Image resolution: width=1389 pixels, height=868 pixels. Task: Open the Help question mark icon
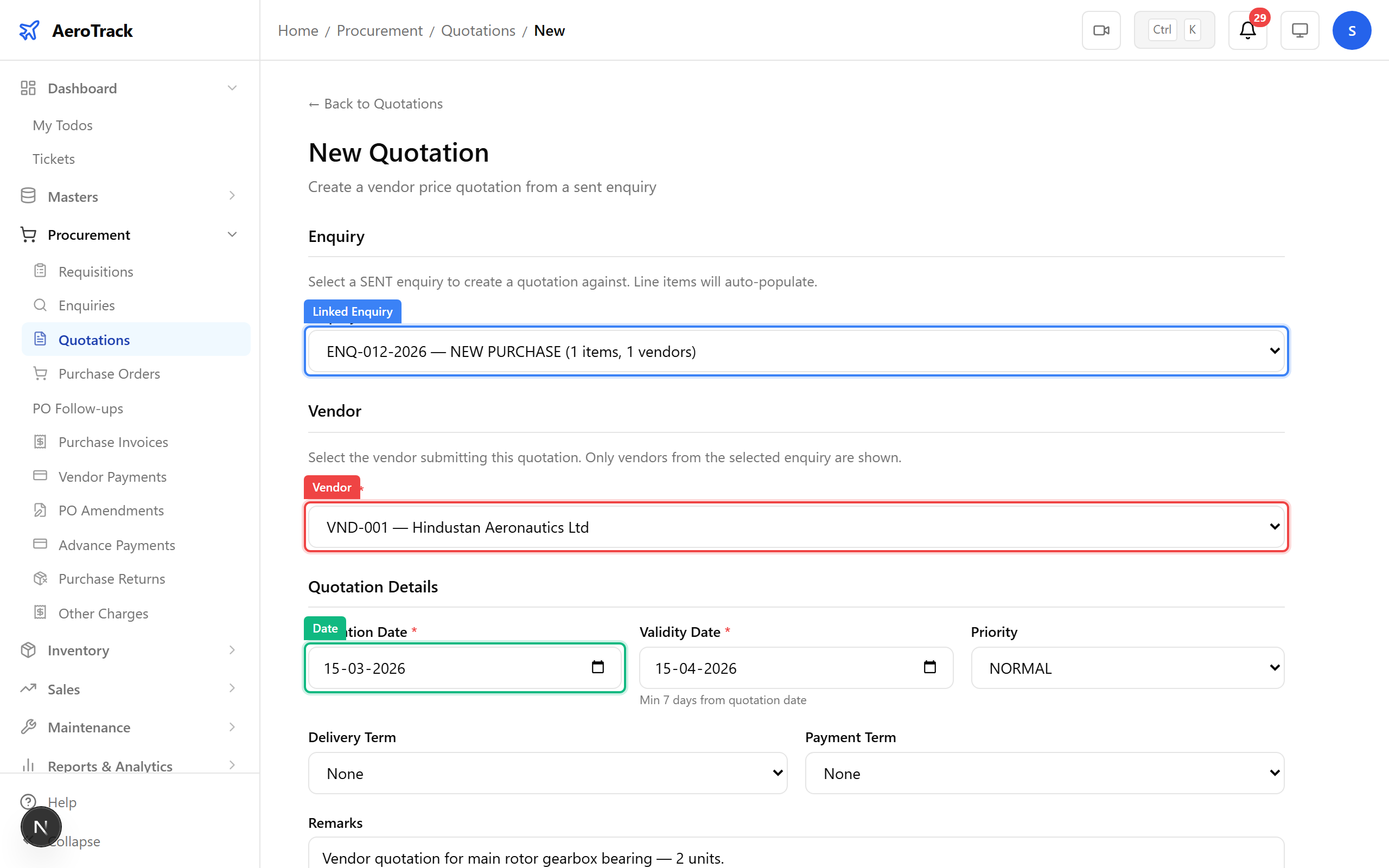29,802
